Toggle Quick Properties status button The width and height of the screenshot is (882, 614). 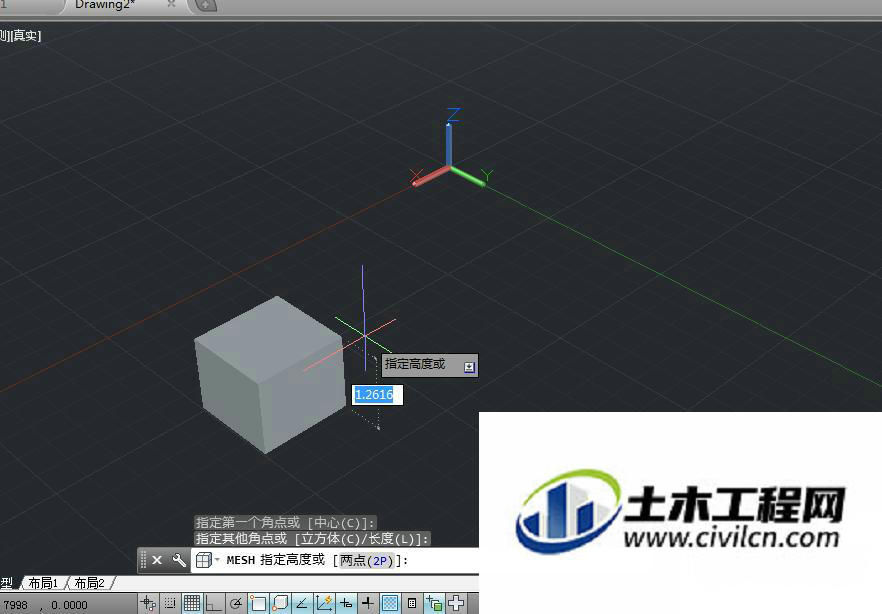click(x=412, y=603)
